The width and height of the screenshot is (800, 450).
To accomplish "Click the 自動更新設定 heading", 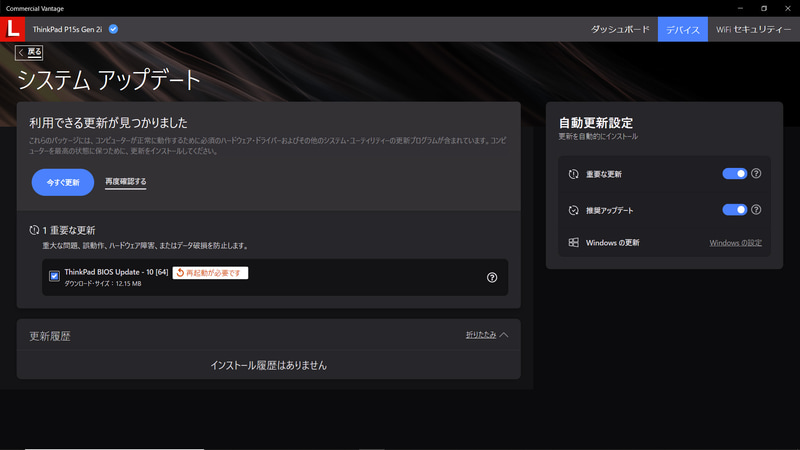I will (595, 123).
